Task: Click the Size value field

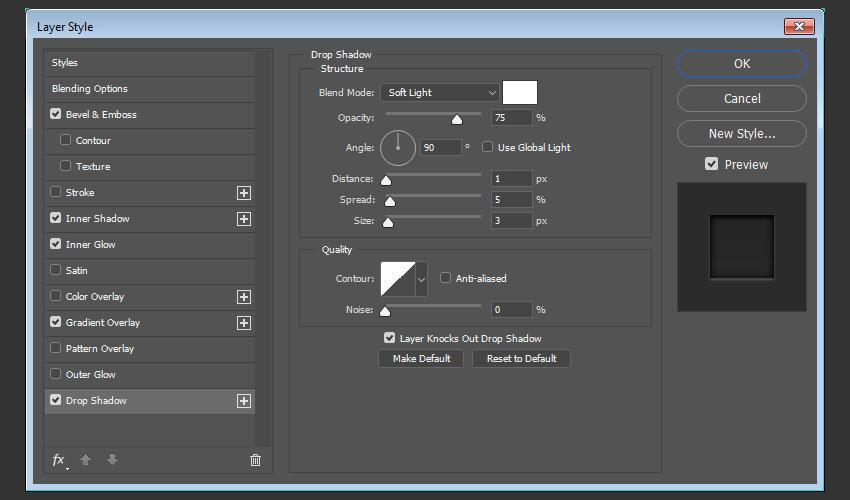Action: (x=512, y=221)
